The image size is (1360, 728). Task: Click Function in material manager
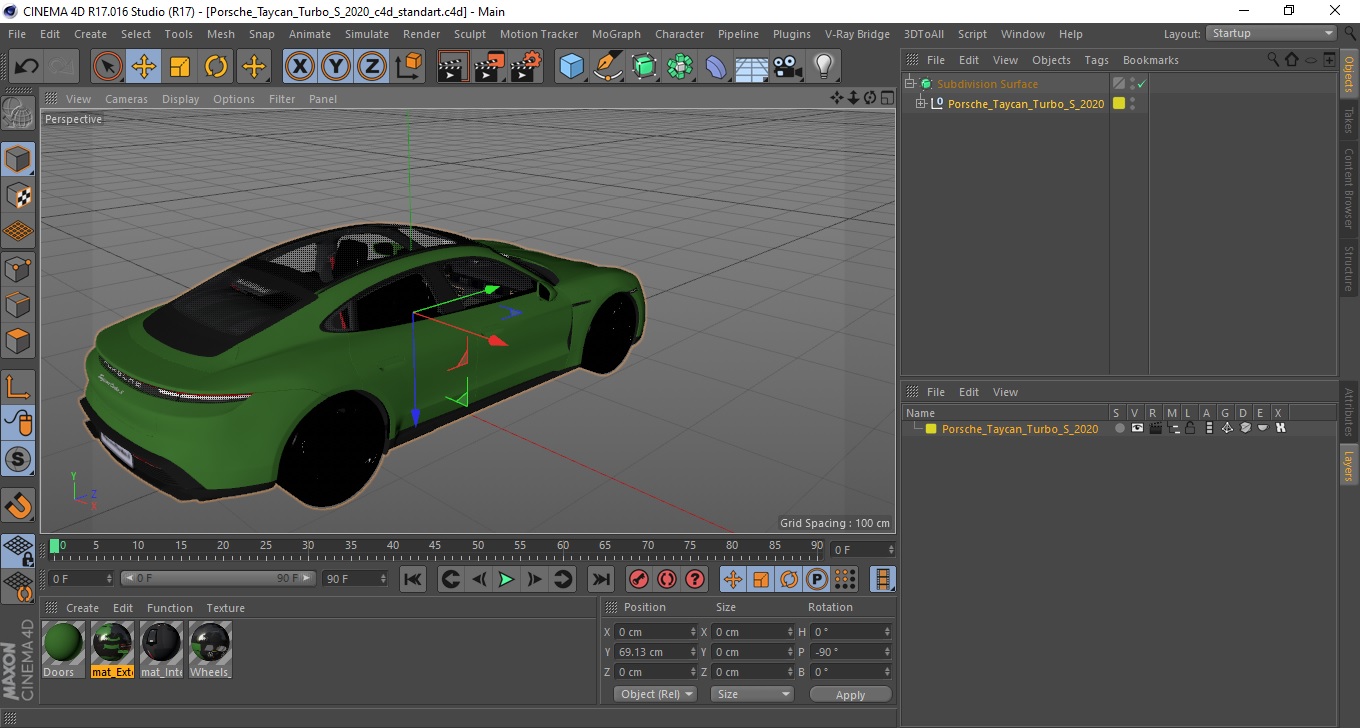point(170,608)
